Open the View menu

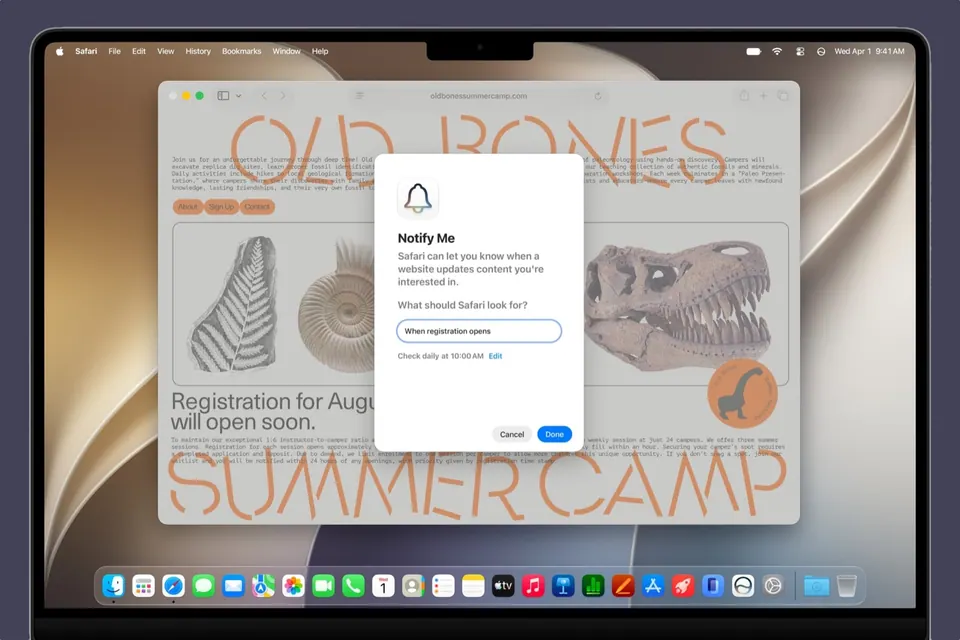point(166,51)
